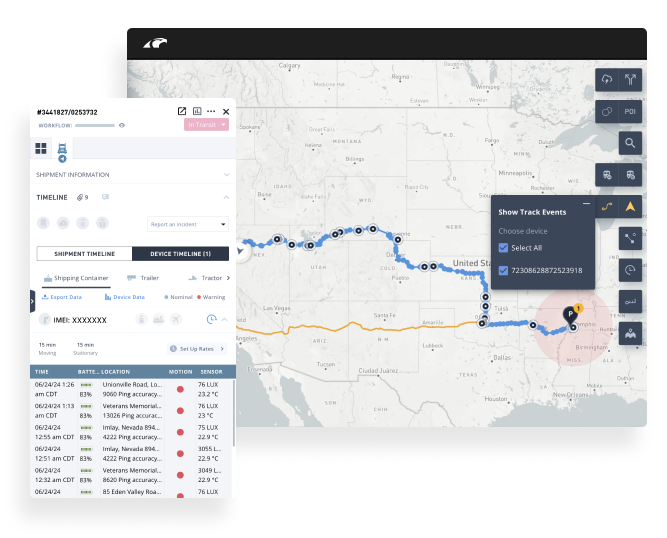Screen dimensions: 667x538
Task: Open timeline comments icon
Action: click(105, 197)
